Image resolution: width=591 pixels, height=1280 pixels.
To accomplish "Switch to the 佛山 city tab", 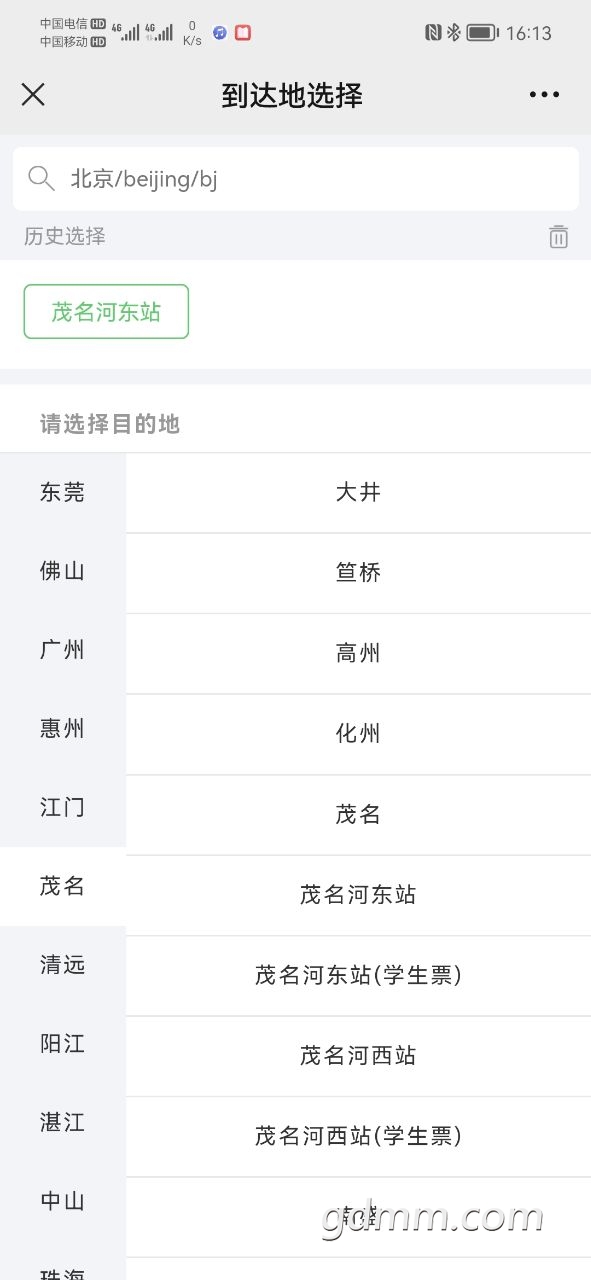I will pos(63,571).
